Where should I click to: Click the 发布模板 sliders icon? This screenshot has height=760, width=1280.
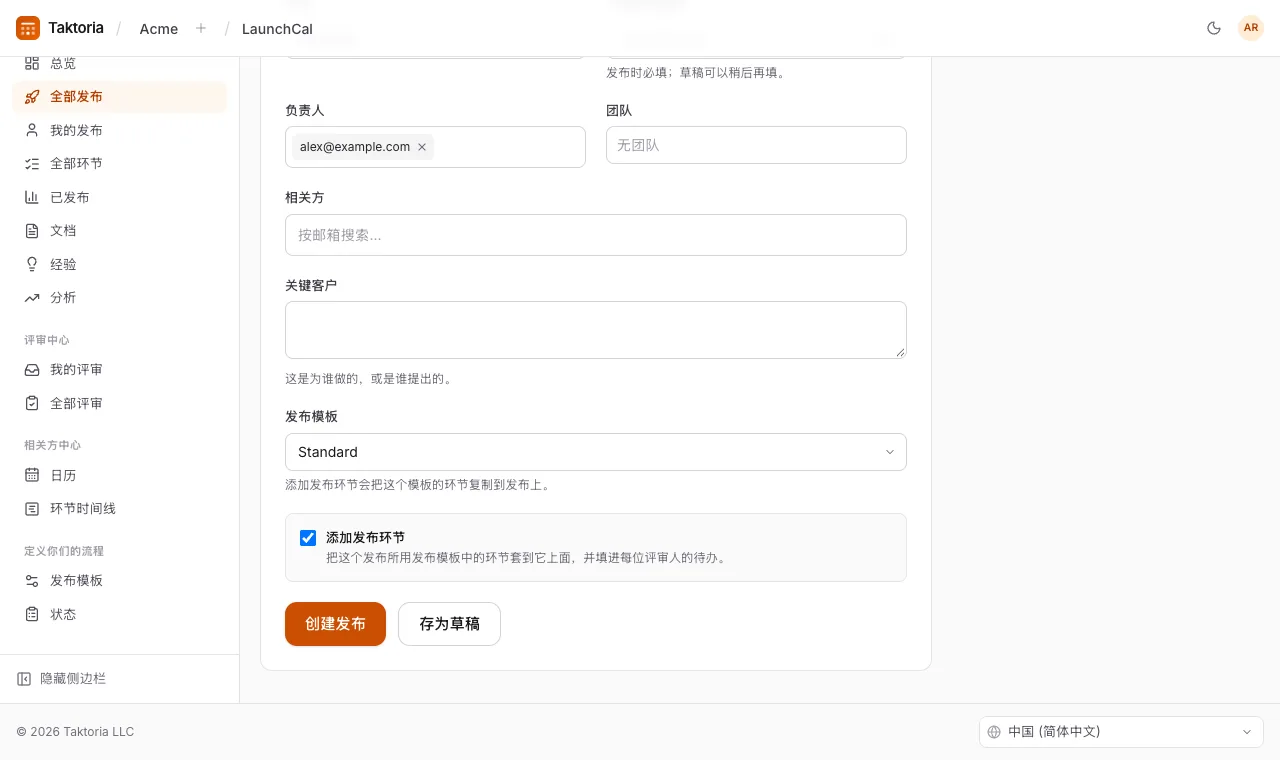pyautogui.click(x=32, y=580)
